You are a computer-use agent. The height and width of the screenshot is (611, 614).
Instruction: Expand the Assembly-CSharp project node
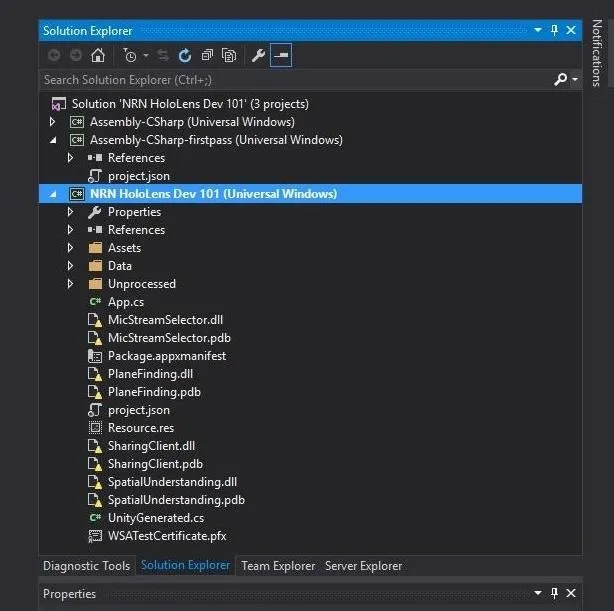click(x=52, y=122)
